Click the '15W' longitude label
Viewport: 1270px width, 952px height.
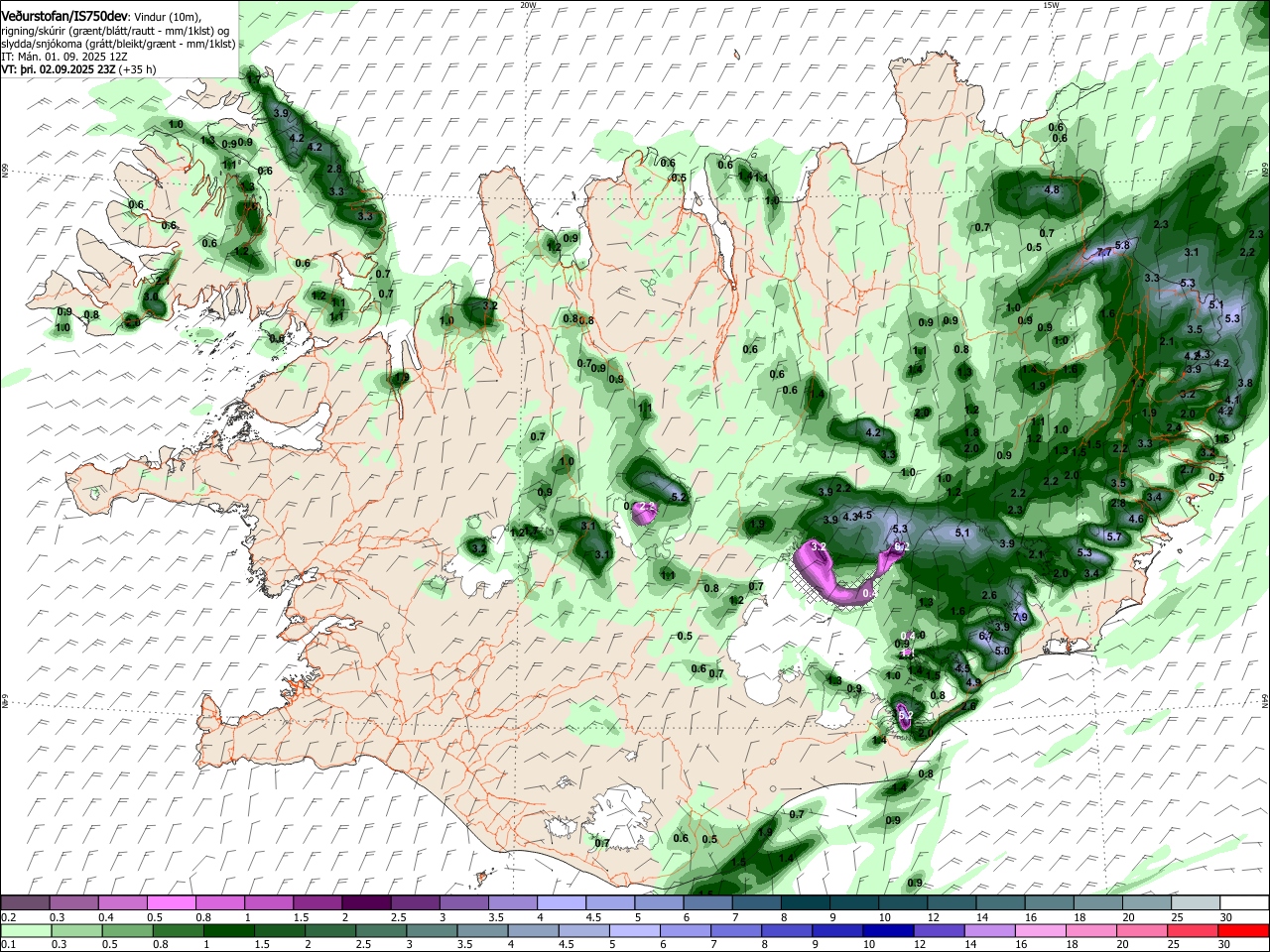point(1051,5)
